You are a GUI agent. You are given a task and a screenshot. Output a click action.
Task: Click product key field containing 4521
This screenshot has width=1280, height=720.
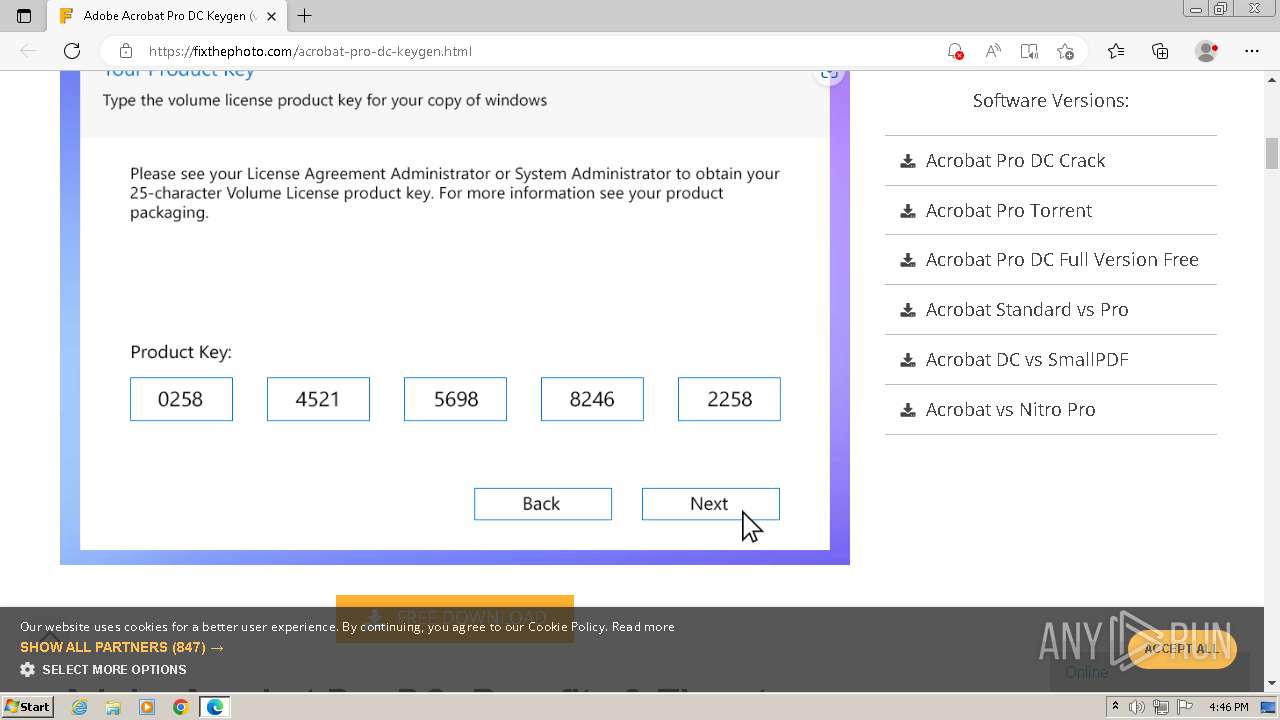click(318, 399)
